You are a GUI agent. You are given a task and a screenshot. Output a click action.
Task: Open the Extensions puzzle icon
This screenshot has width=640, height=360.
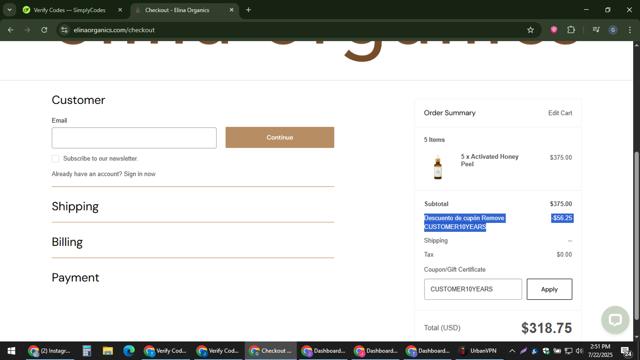[x=571, y=30]
